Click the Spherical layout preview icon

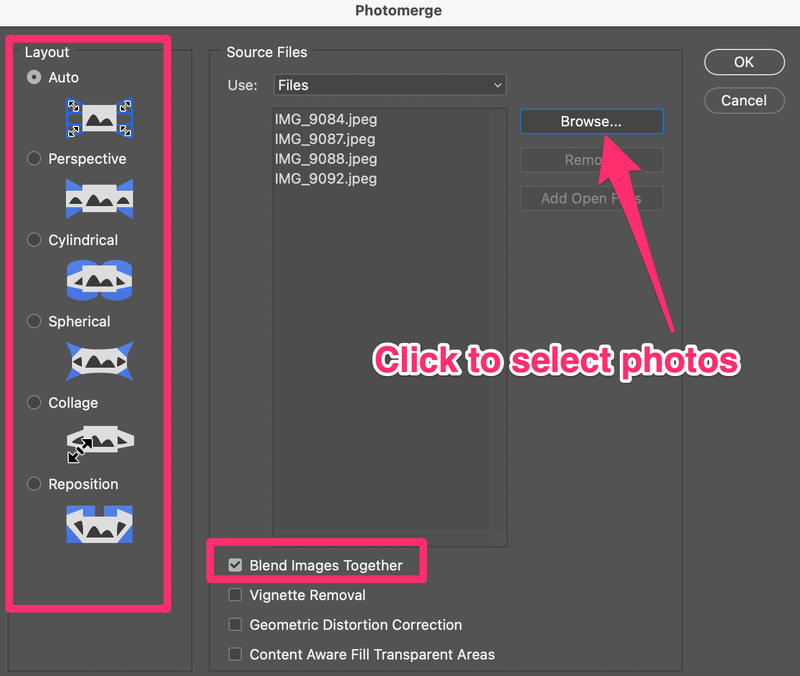[99, 362]
